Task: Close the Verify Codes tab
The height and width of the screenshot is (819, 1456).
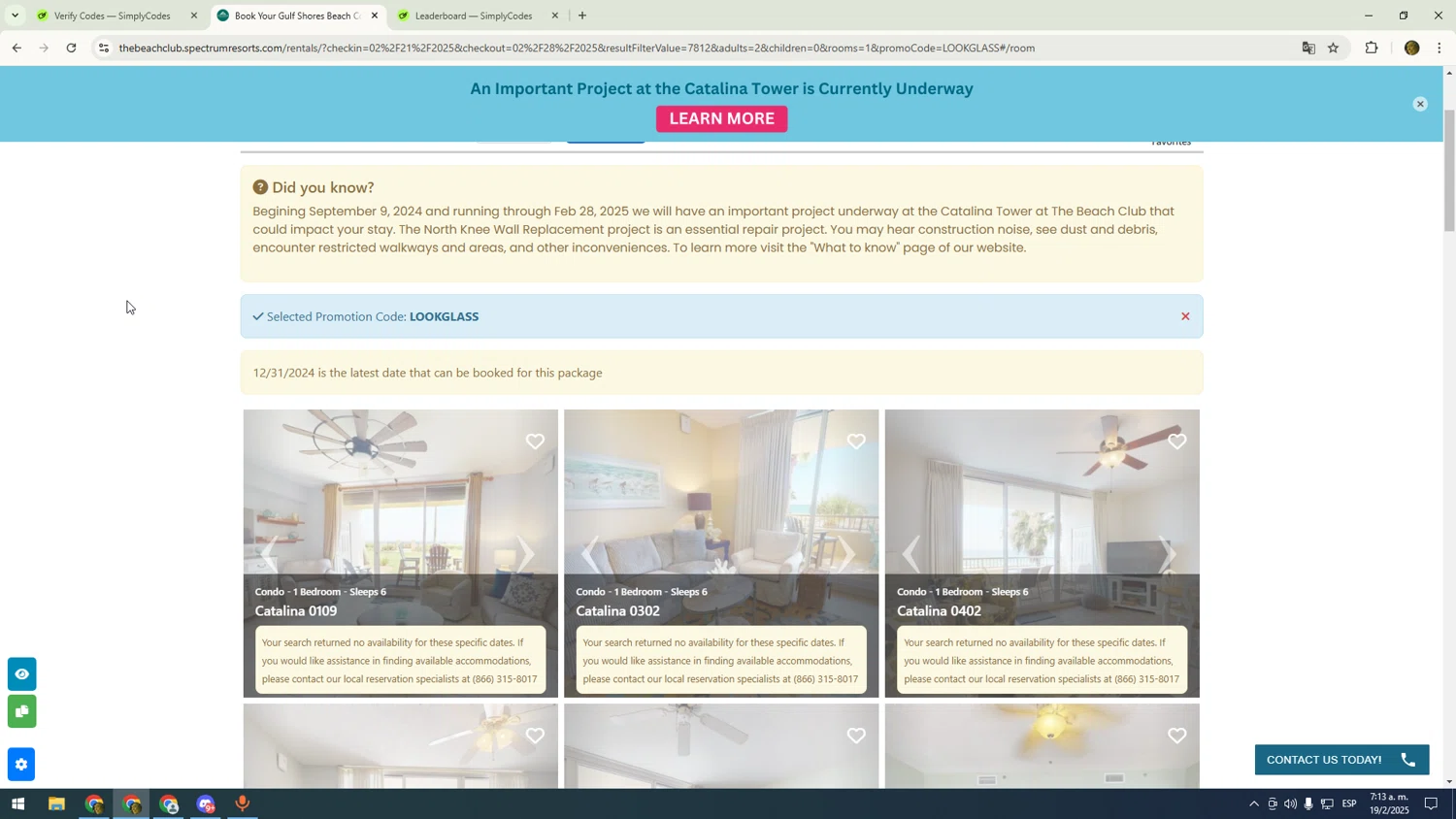Action: click(193, 16)
